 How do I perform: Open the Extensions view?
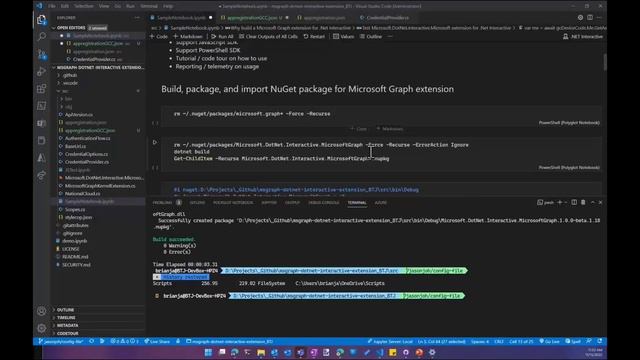pos(41,89)
